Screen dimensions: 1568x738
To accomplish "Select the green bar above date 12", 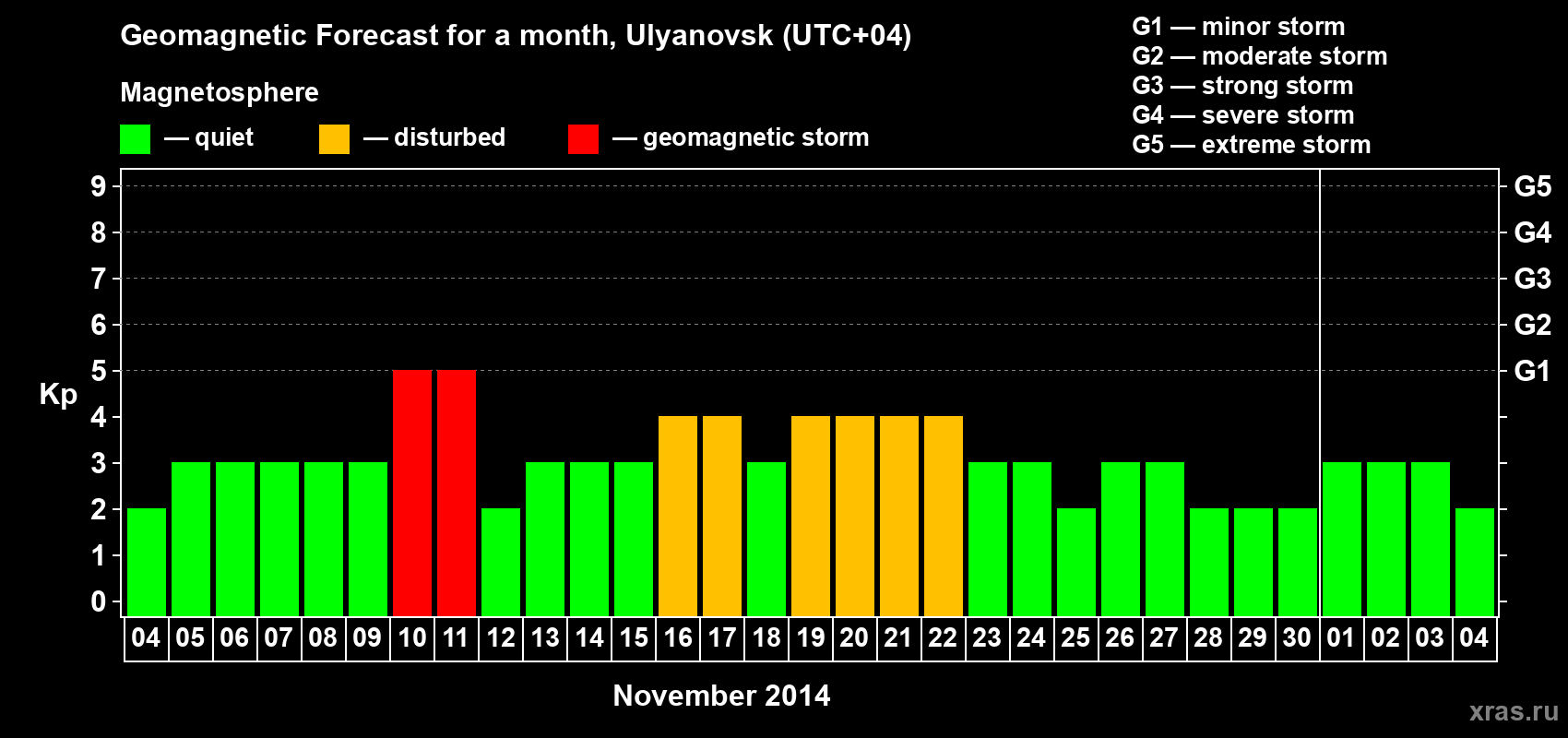I will (501, 562).
